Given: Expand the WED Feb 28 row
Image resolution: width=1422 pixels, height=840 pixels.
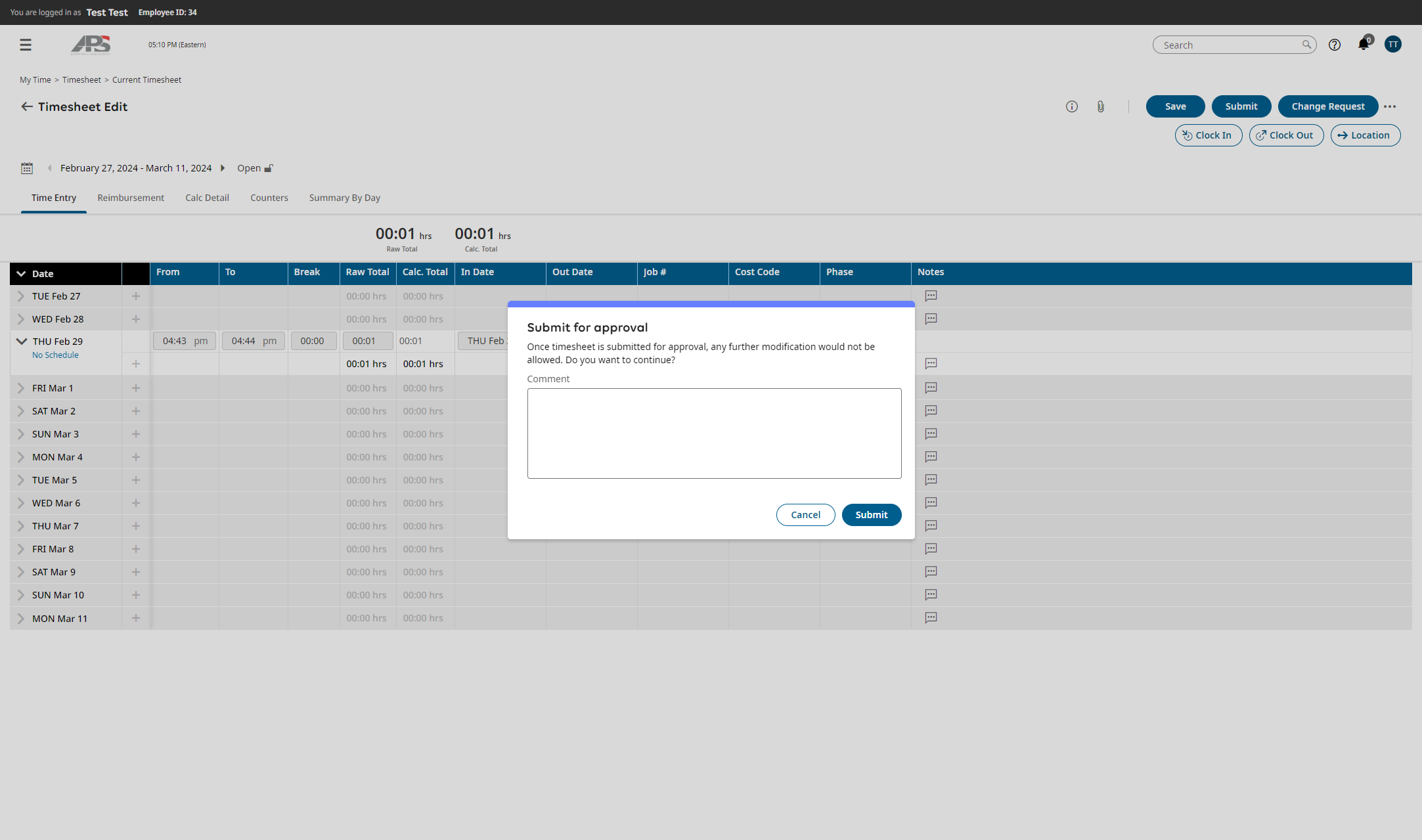Looking at the screenshot, I should (x=20, y=319).
